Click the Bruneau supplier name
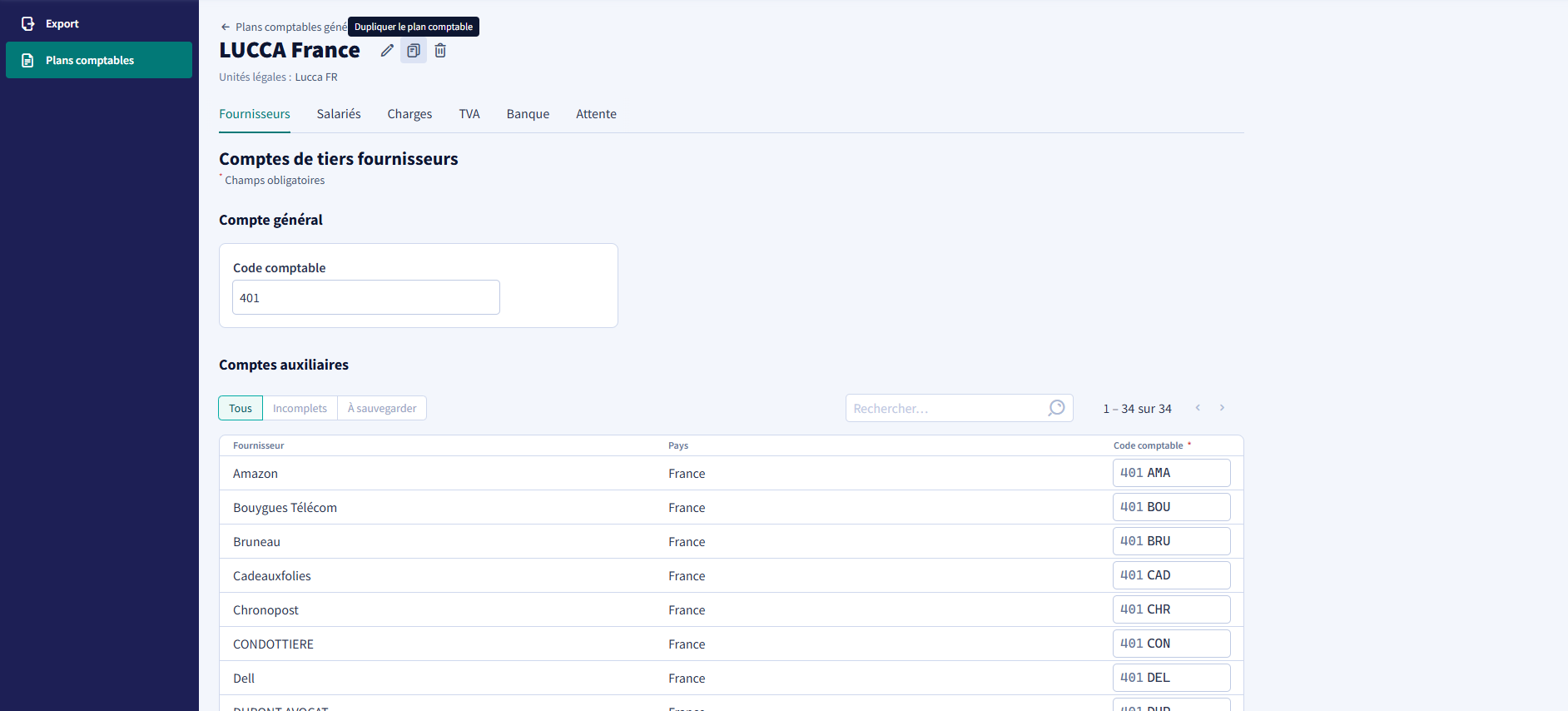 click(x=256, y=542)
